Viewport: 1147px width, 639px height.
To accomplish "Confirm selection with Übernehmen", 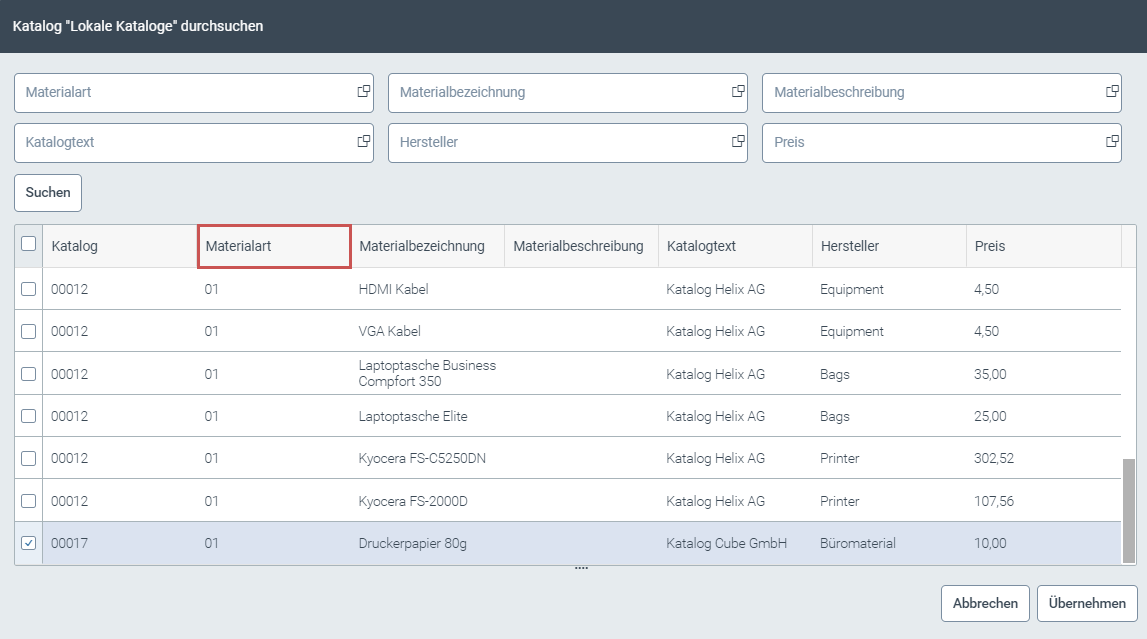I will coord(1088,603).
